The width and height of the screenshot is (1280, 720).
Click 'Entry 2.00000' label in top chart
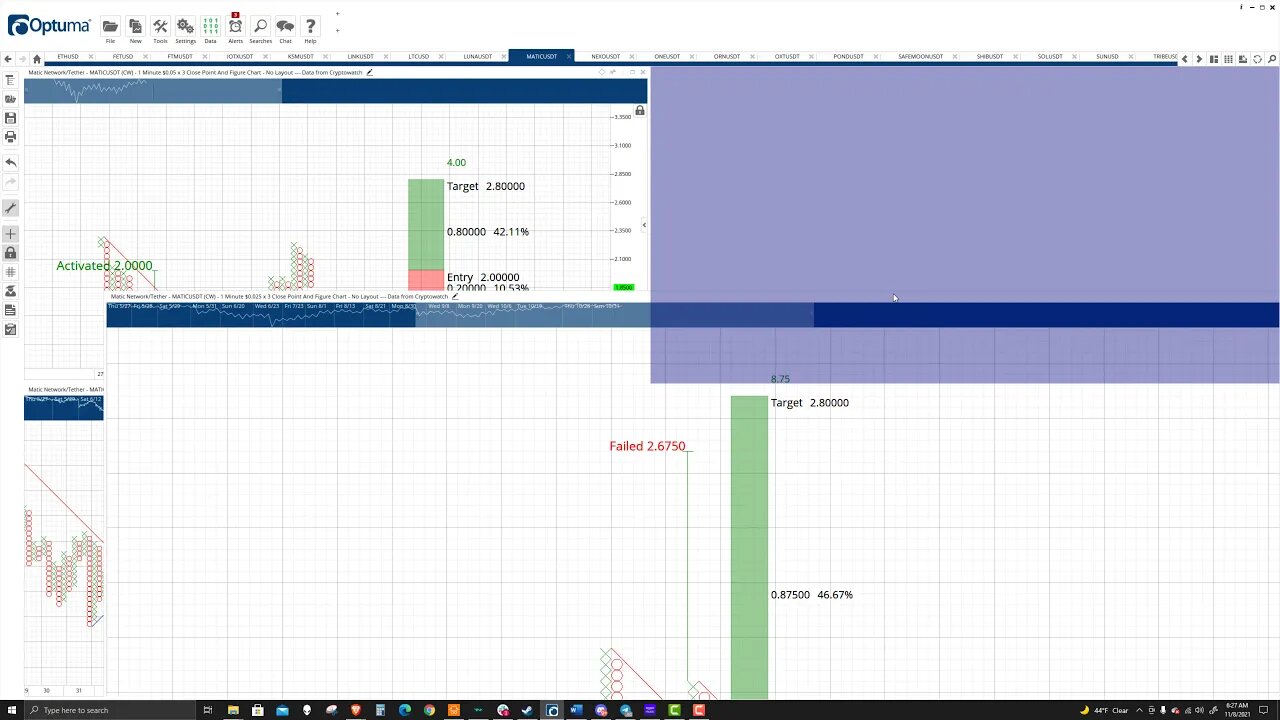coord(483,277)
